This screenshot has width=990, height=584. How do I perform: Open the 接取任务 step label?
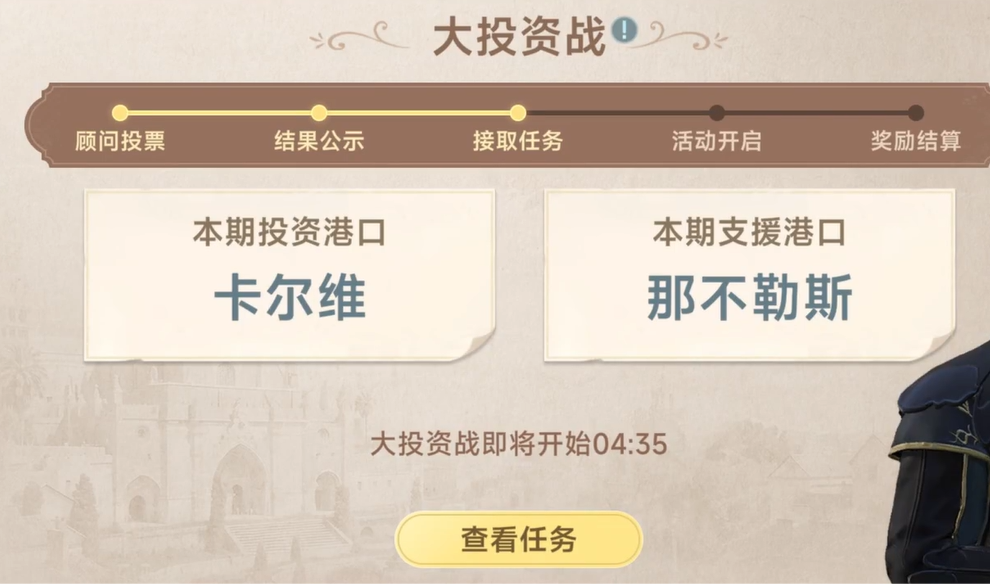click(x=518, y=141)
